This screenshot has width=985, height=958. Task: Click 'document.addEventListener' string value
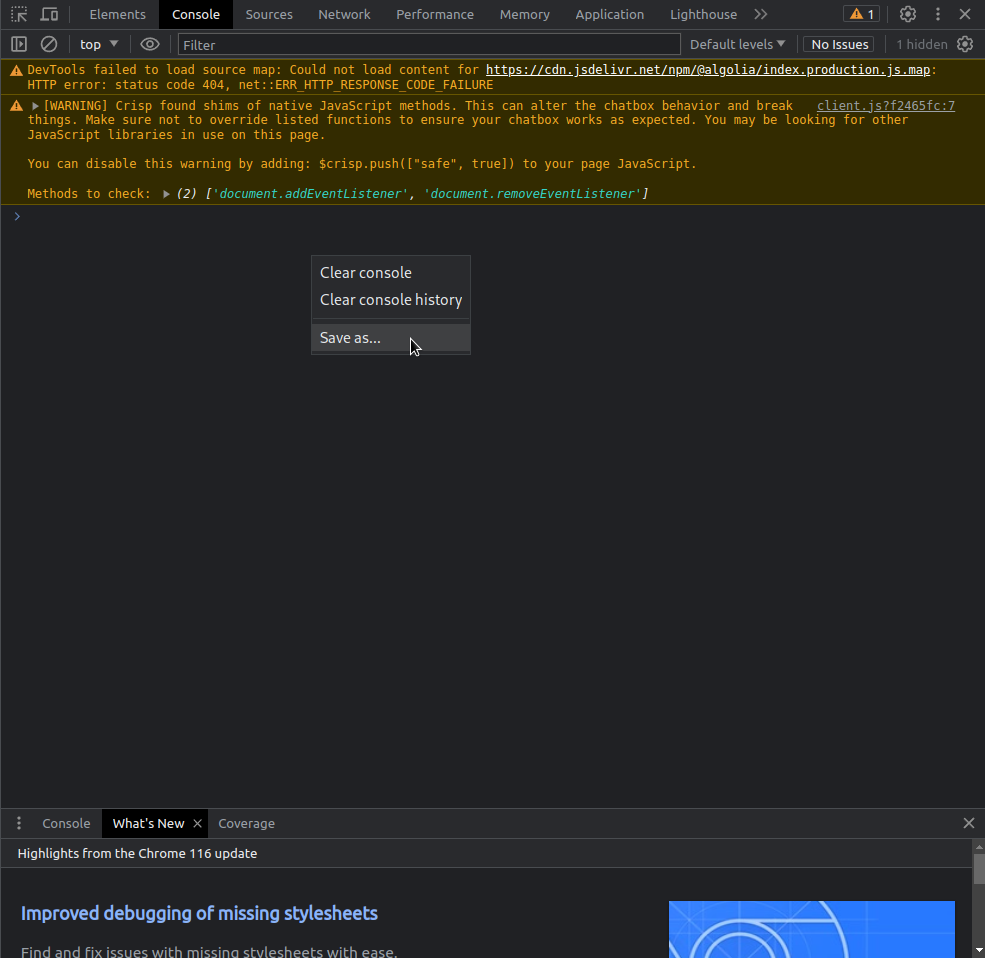pyautogui.click(x=310, y=194)
